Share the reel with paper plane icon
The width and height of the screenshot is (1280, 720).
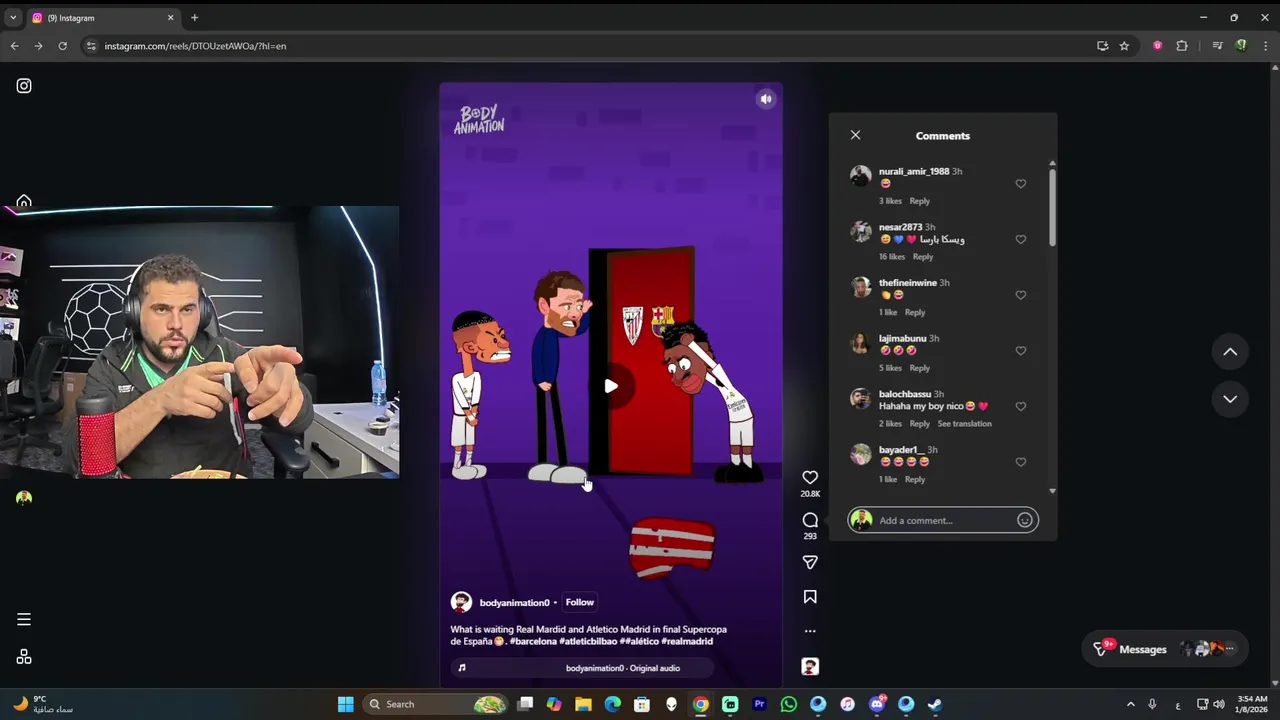[810, 563]
